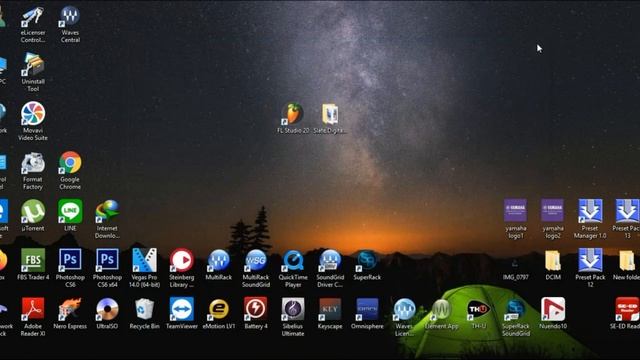Screen dimensions: 640x360
Task: Open the New folder icon
Action: click(x=627, y=260)
